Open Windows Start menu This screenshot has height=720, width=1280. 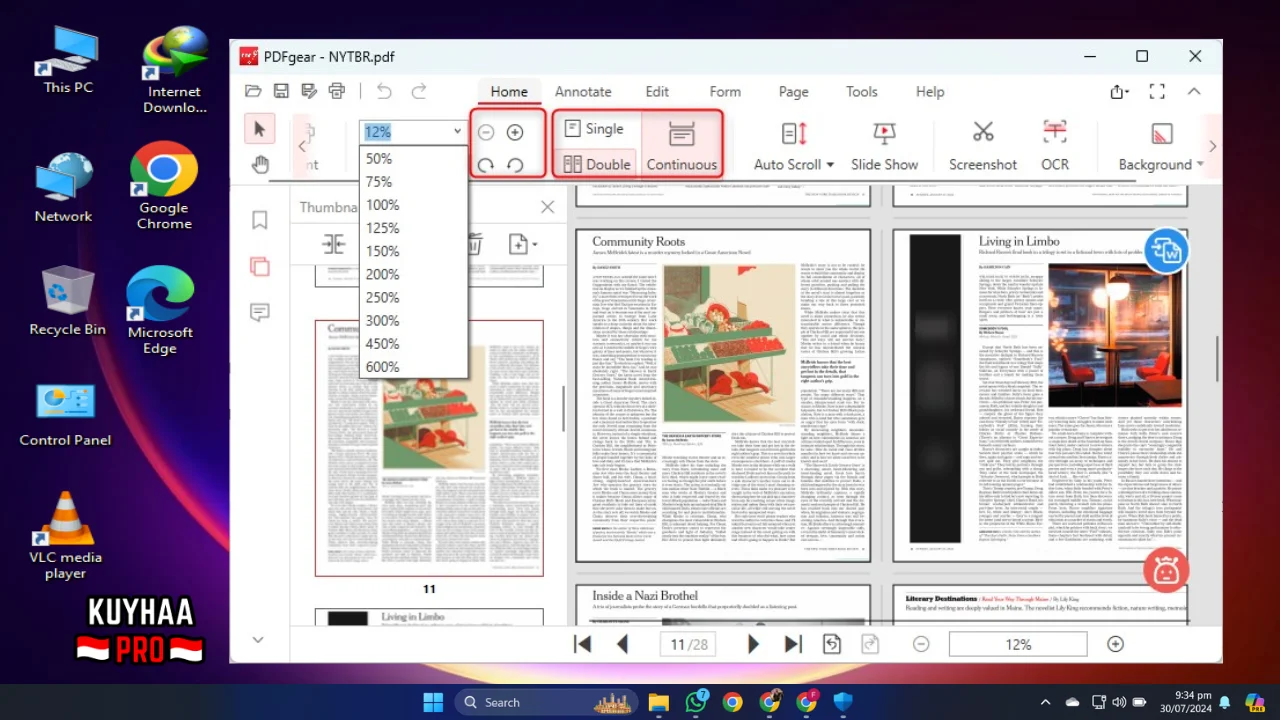click(433, 702)
